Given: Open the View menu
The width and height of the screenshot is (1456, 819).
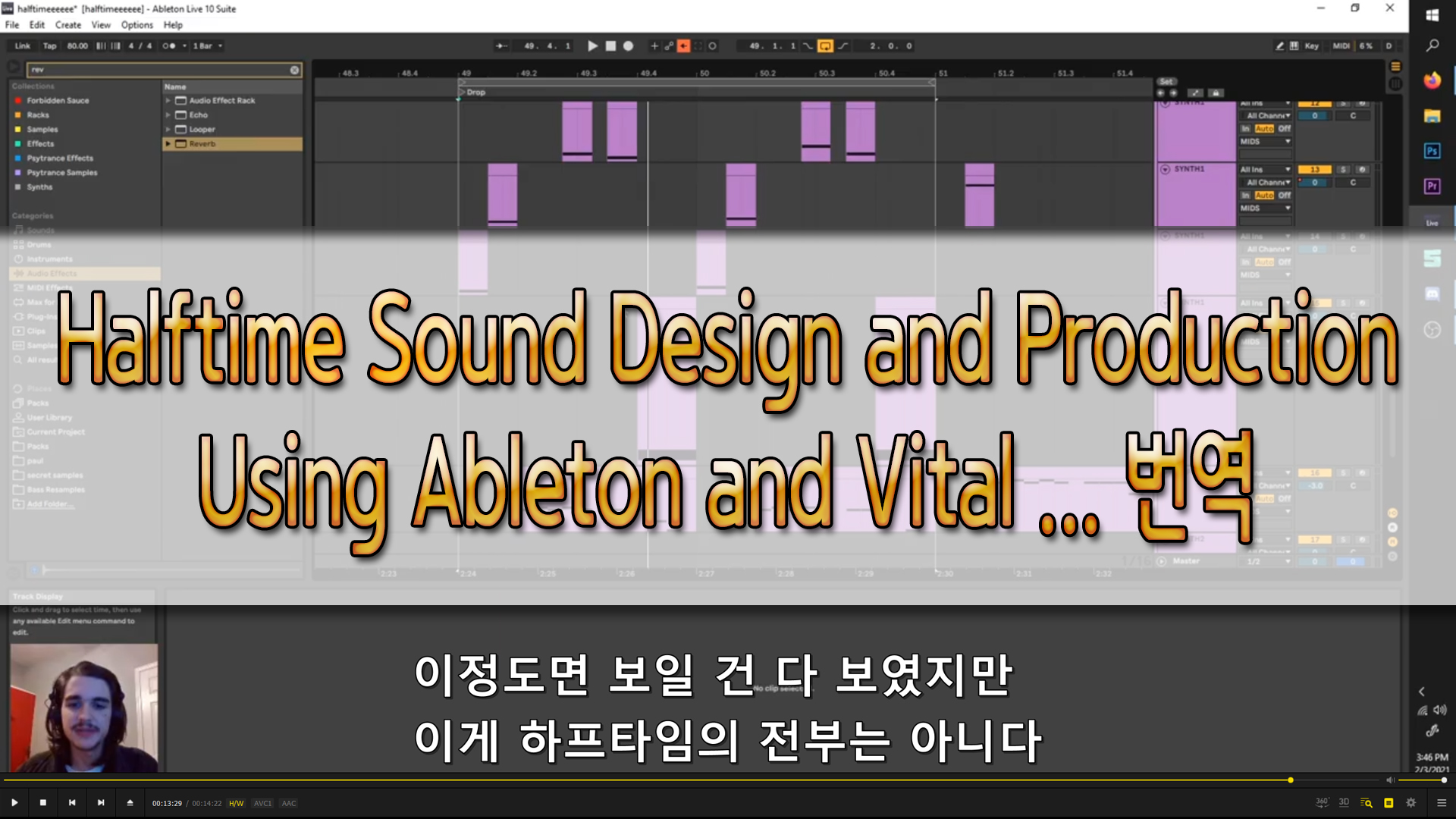Looking at the screenshot, I should click(x=101, y=25).
